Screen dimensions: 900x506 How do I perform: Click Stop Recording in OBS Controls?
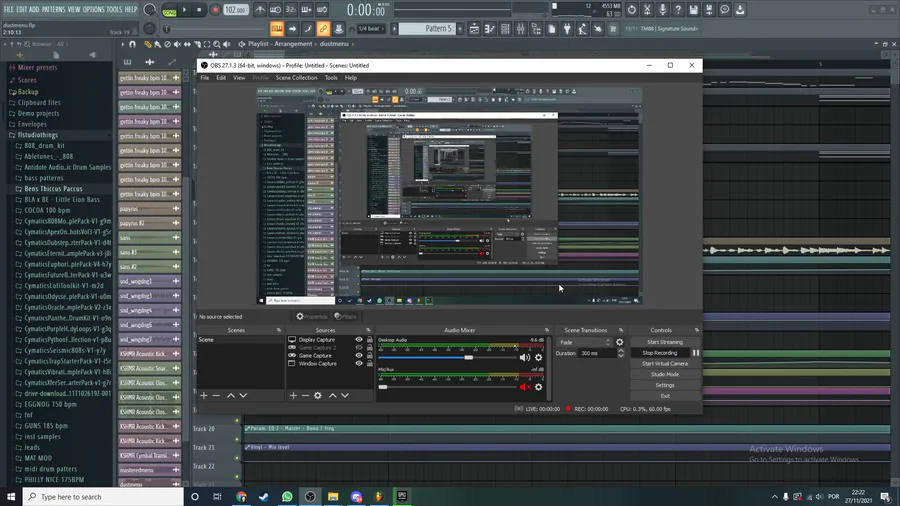pyautogui.click(x=660, y=353)
